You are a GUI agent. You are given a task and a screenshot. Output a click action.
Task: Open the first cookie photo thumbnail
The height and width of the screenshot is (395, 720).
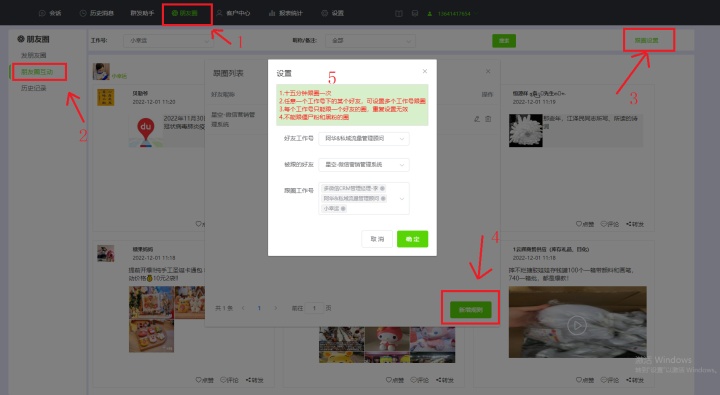151,302
